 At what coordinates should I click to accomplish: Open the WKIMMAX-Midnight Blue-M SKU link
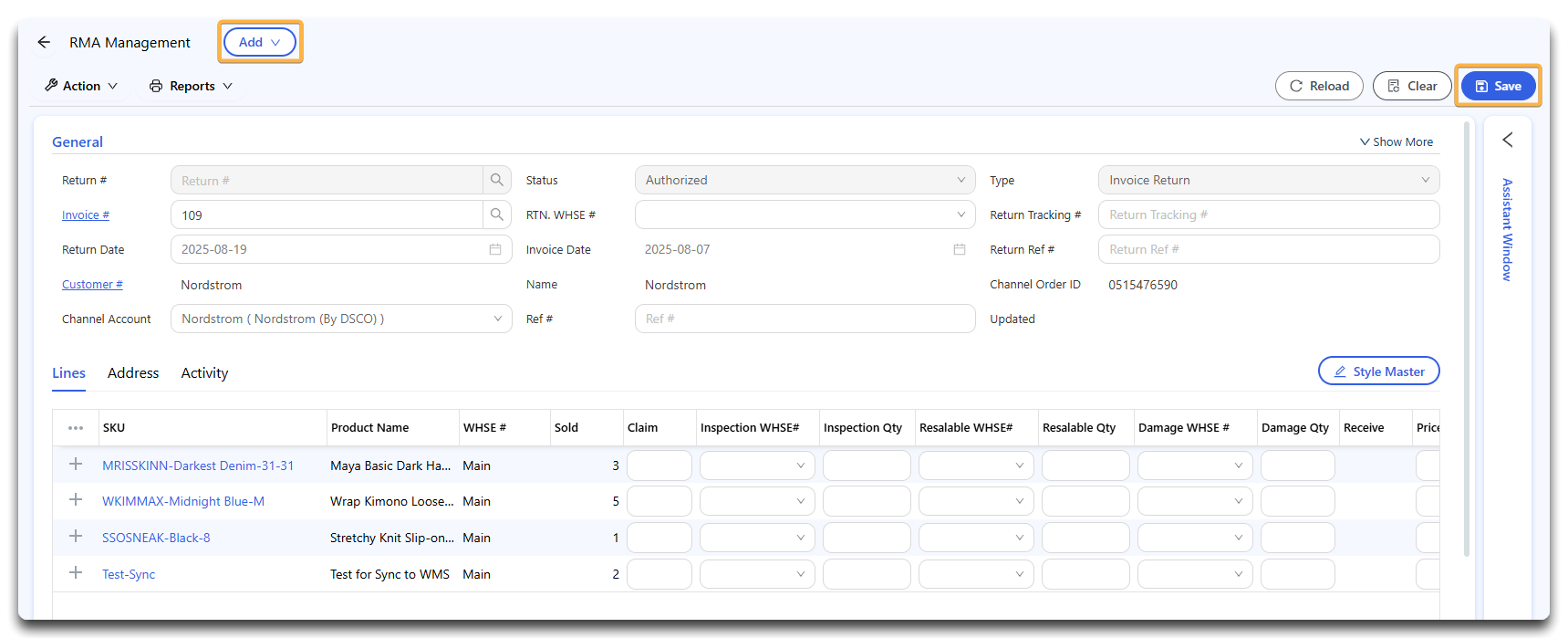click(183, 501)
